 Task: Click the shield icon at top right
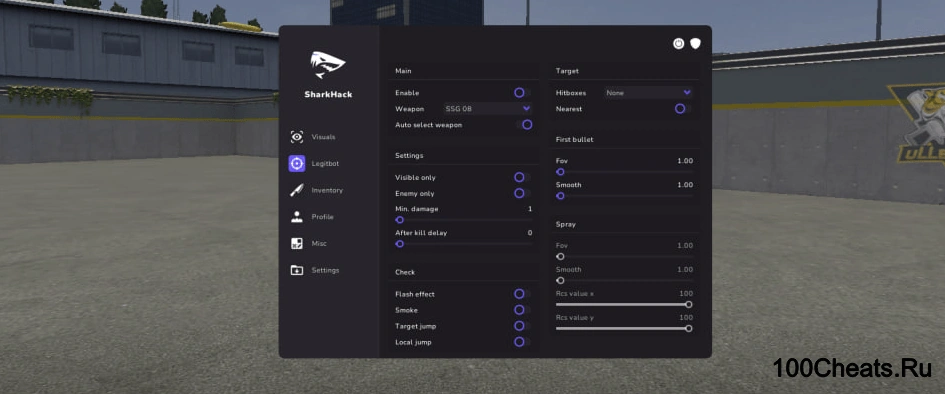(695, 43)
